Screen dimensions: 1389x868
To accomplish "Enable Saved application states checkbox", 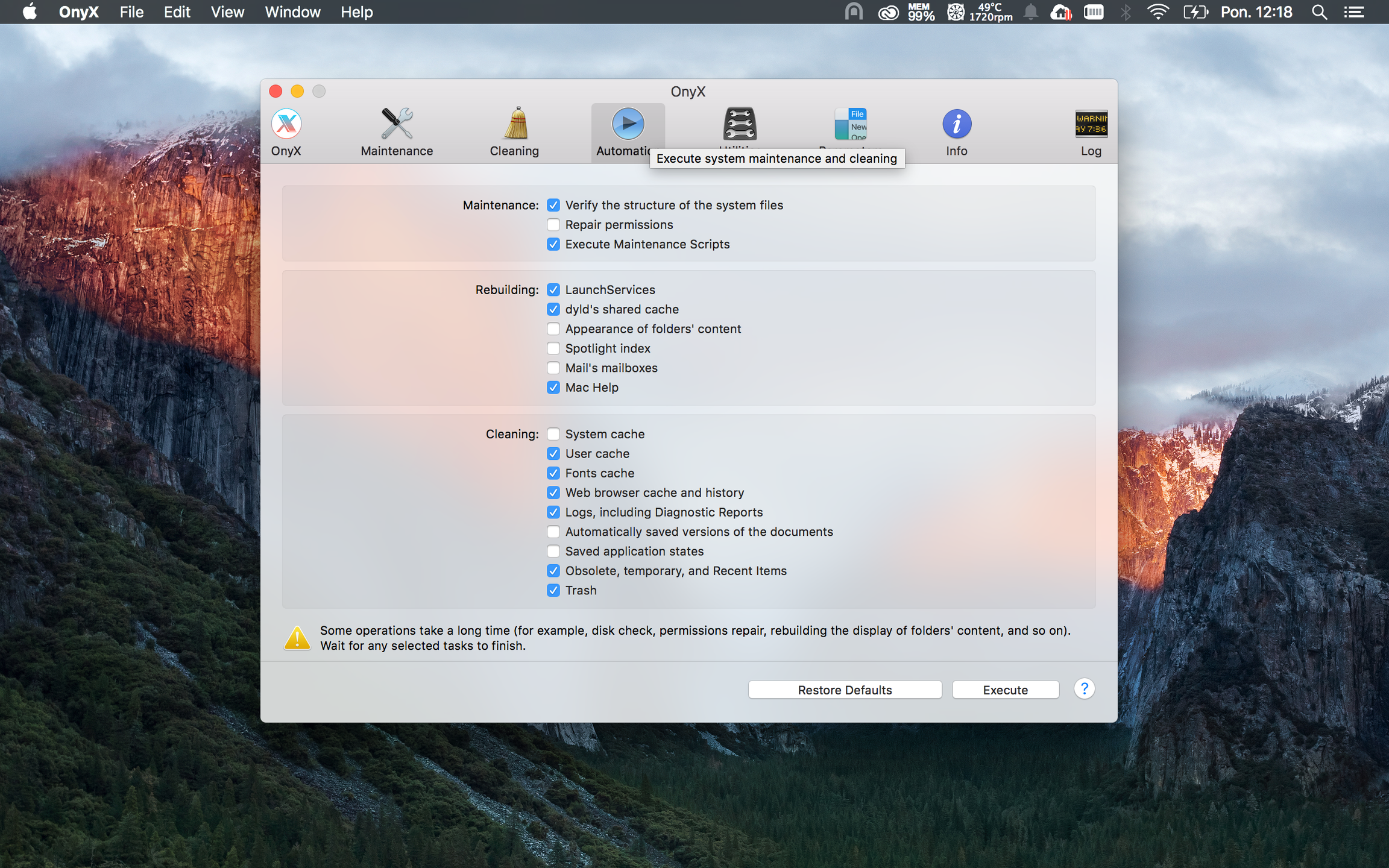I will [x=553, y=552].
